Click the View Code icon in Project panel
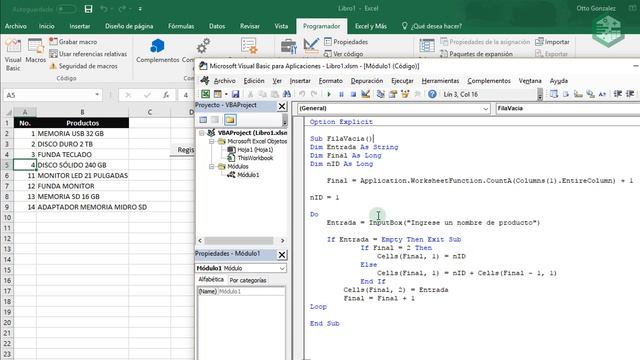Image resolution: width=640 pixels, height=360 pixels. (x=203, y=120)
